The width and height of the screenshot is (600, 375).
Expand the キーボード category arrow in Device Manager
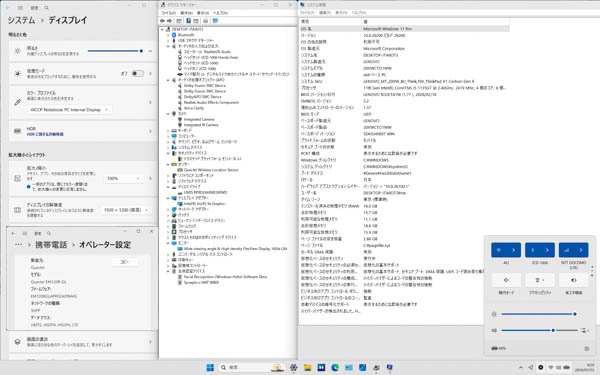168,130
